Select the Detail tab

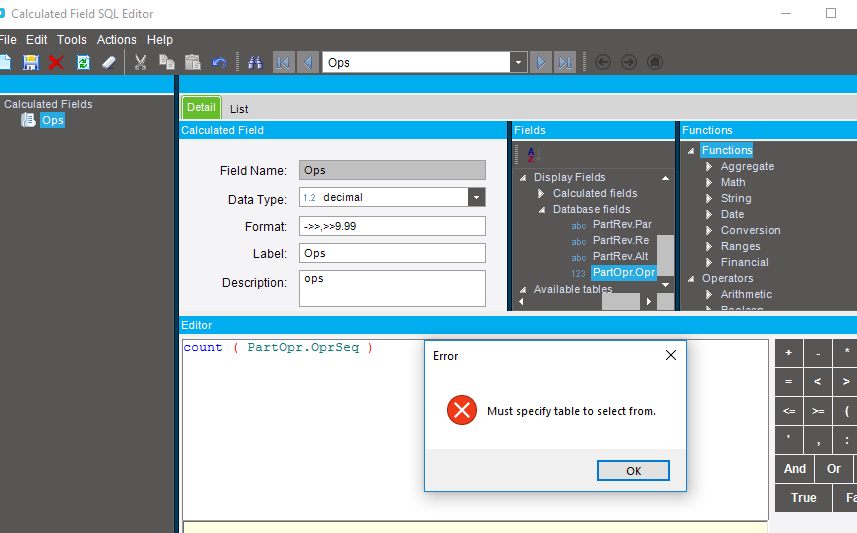201,107
